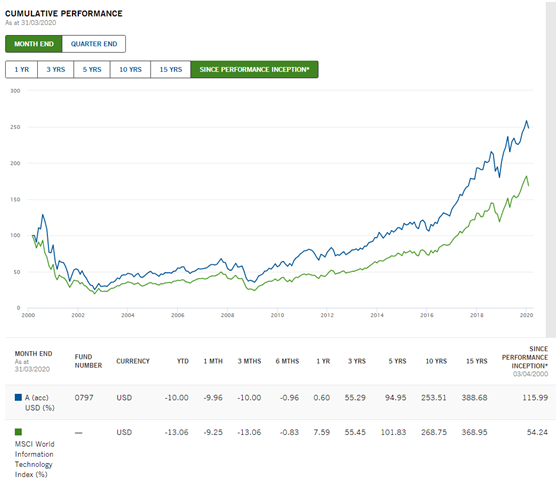The image size is (558, 487).
Task: Click the 10 YRS column header in table
Action: (436, 361)
